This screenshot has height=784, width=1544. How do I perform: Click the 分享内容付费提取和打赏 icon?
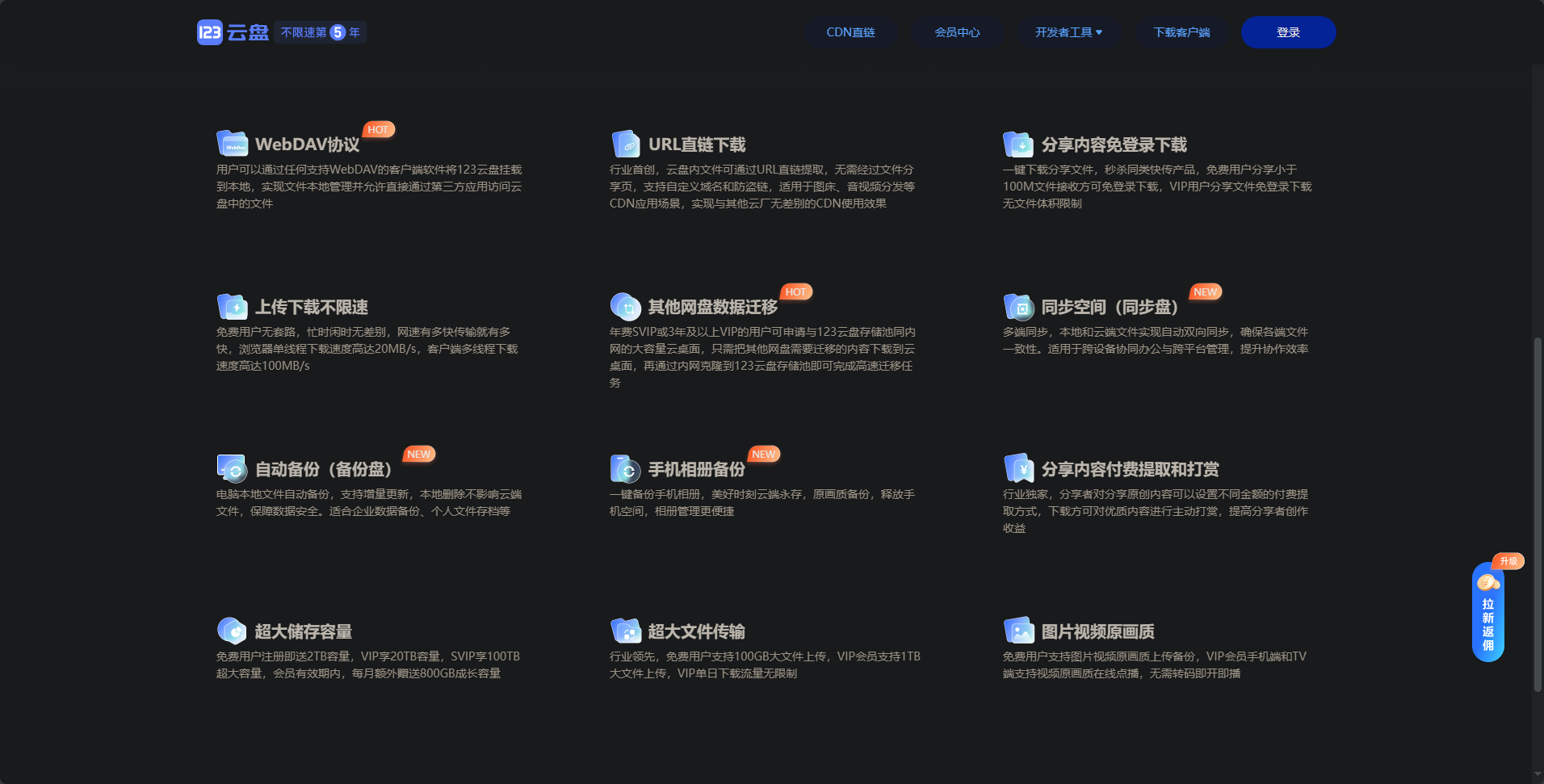click(x=1018, y=468)
